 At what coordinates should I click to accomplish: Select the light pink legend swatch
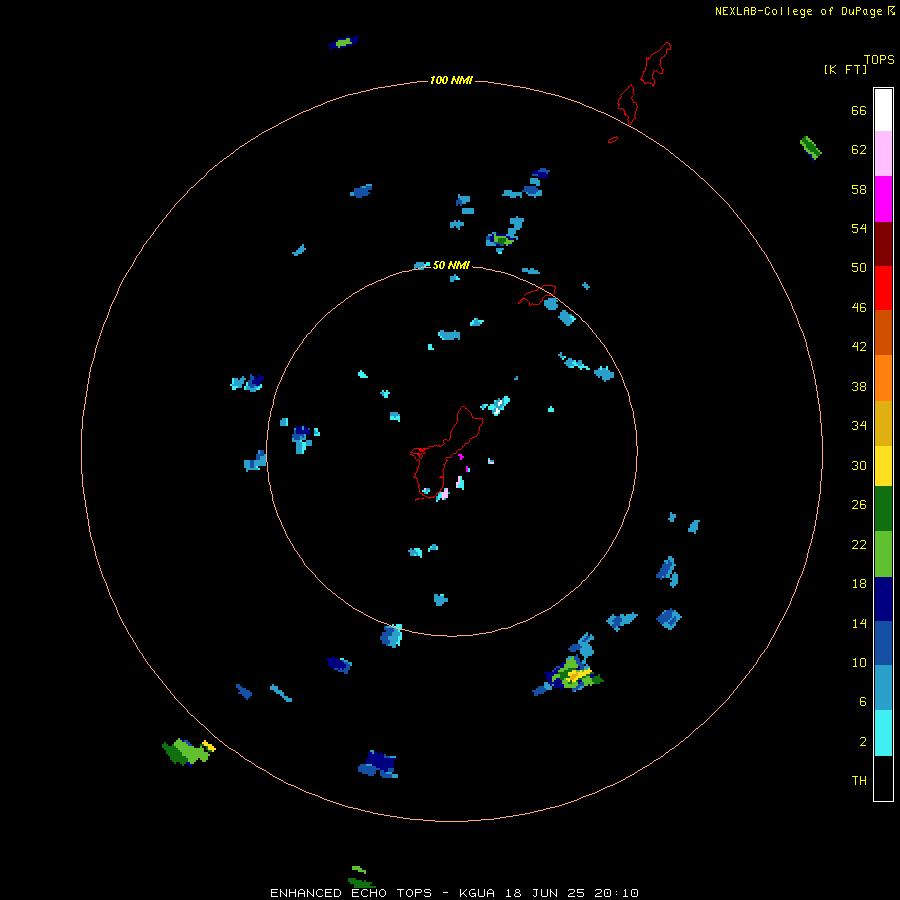pos(883,154)
